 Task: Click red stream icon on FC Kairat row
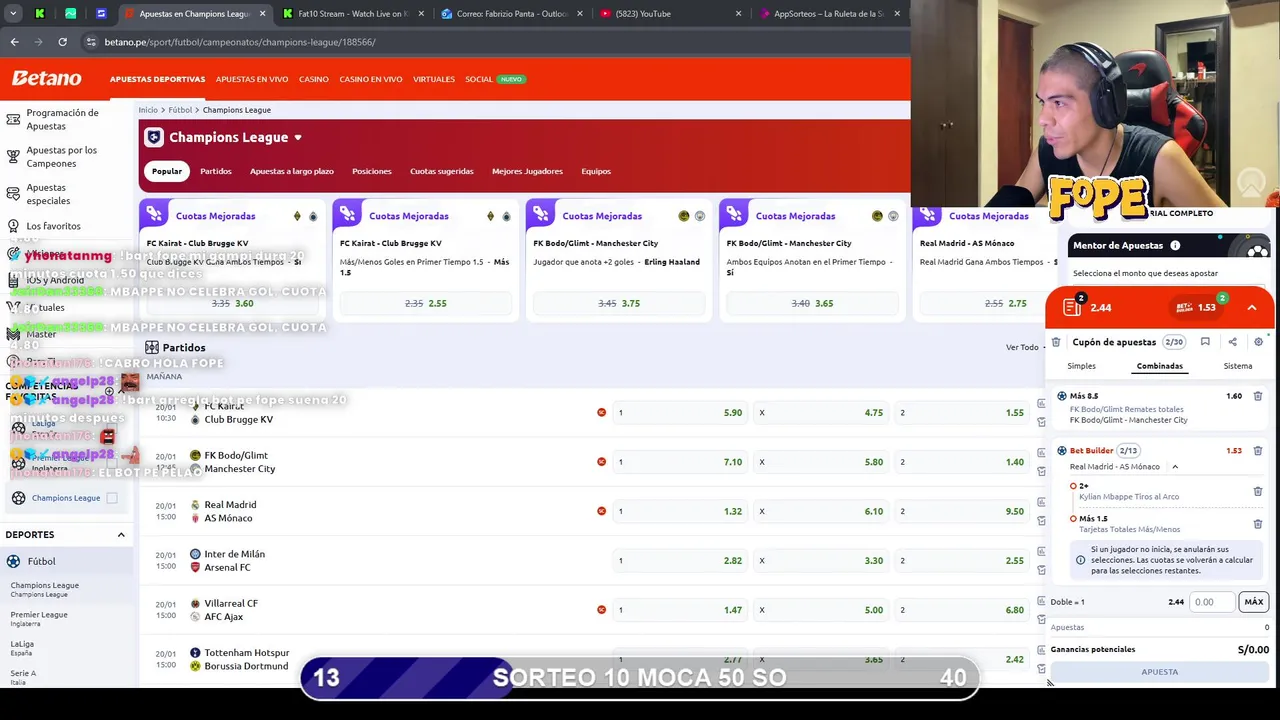point(601,412)
